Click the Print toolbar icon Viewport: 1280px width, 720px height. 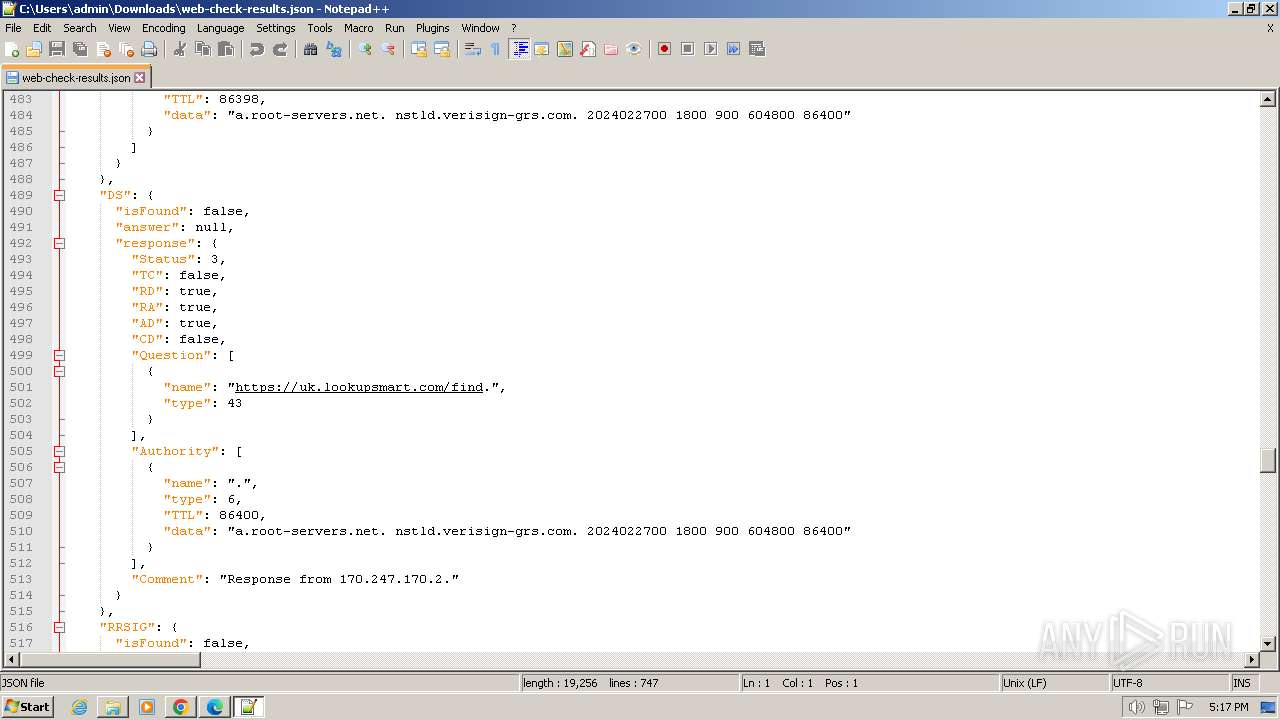(149, 49)
